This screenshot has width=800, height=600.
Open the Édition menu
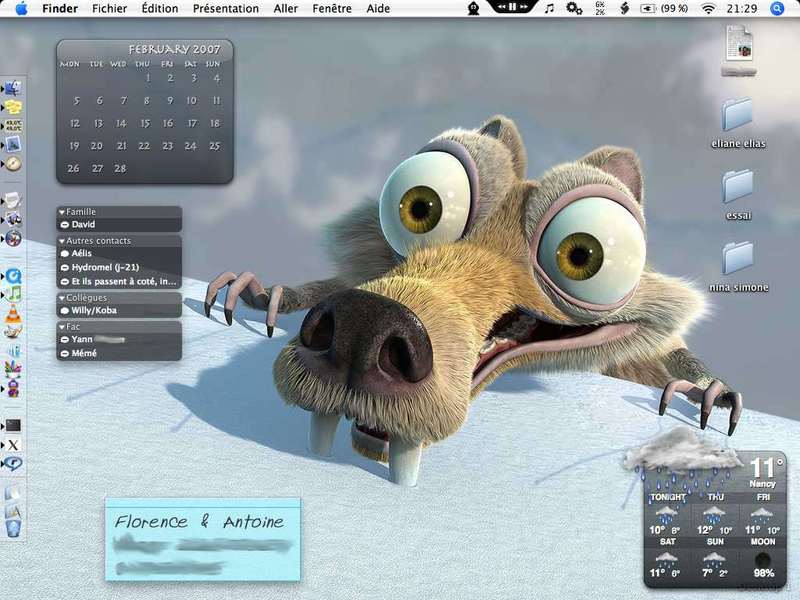click(x=160, y=8)
